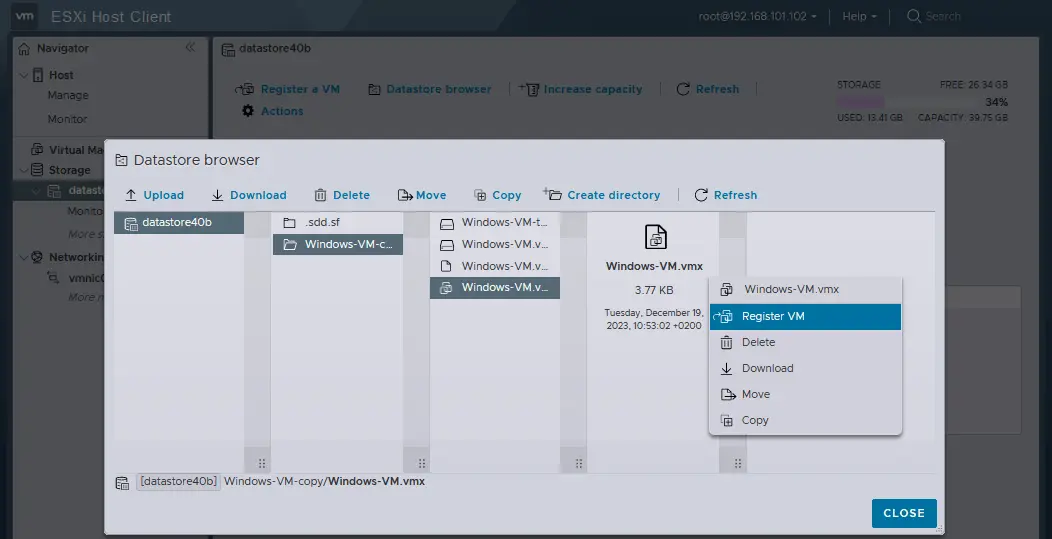
Task: Select Windows-VM.v... file with document icon
Action: tap(494, 266)
